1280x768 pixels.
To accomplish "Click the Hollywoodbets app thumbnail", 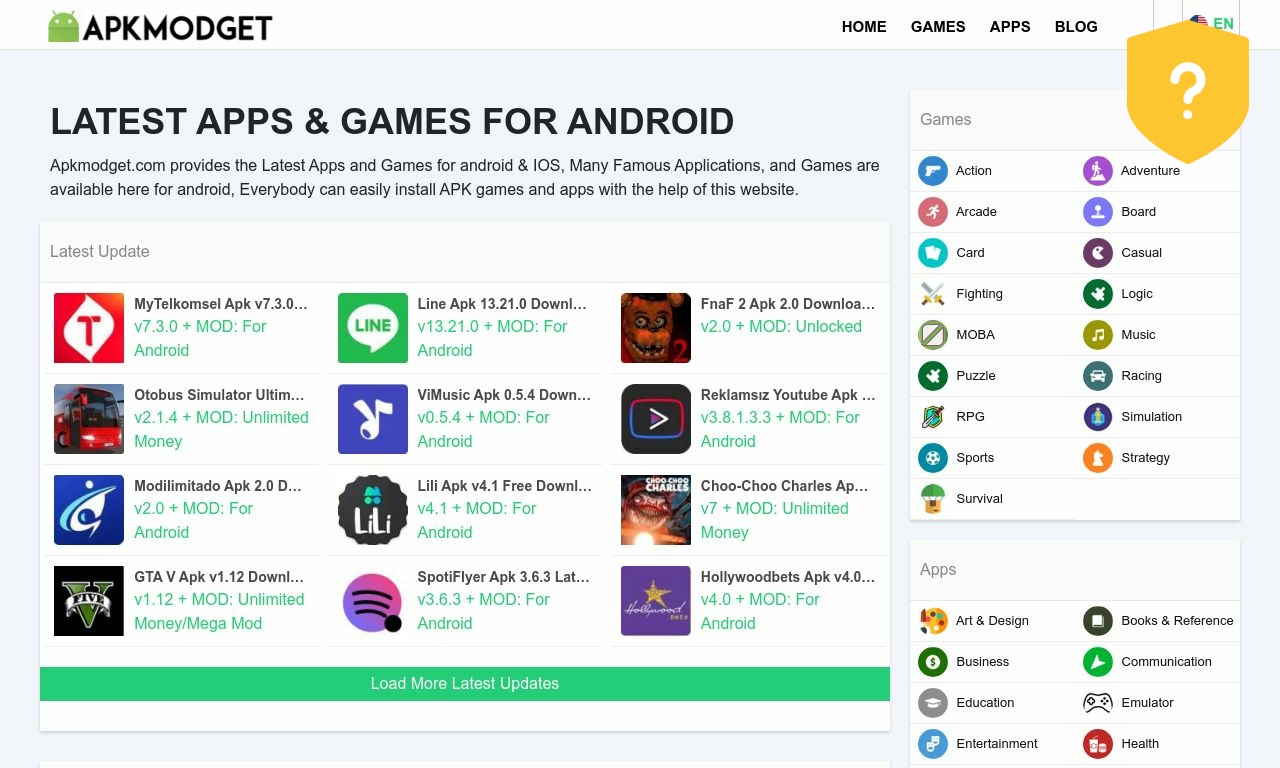I will coord(656,601).
